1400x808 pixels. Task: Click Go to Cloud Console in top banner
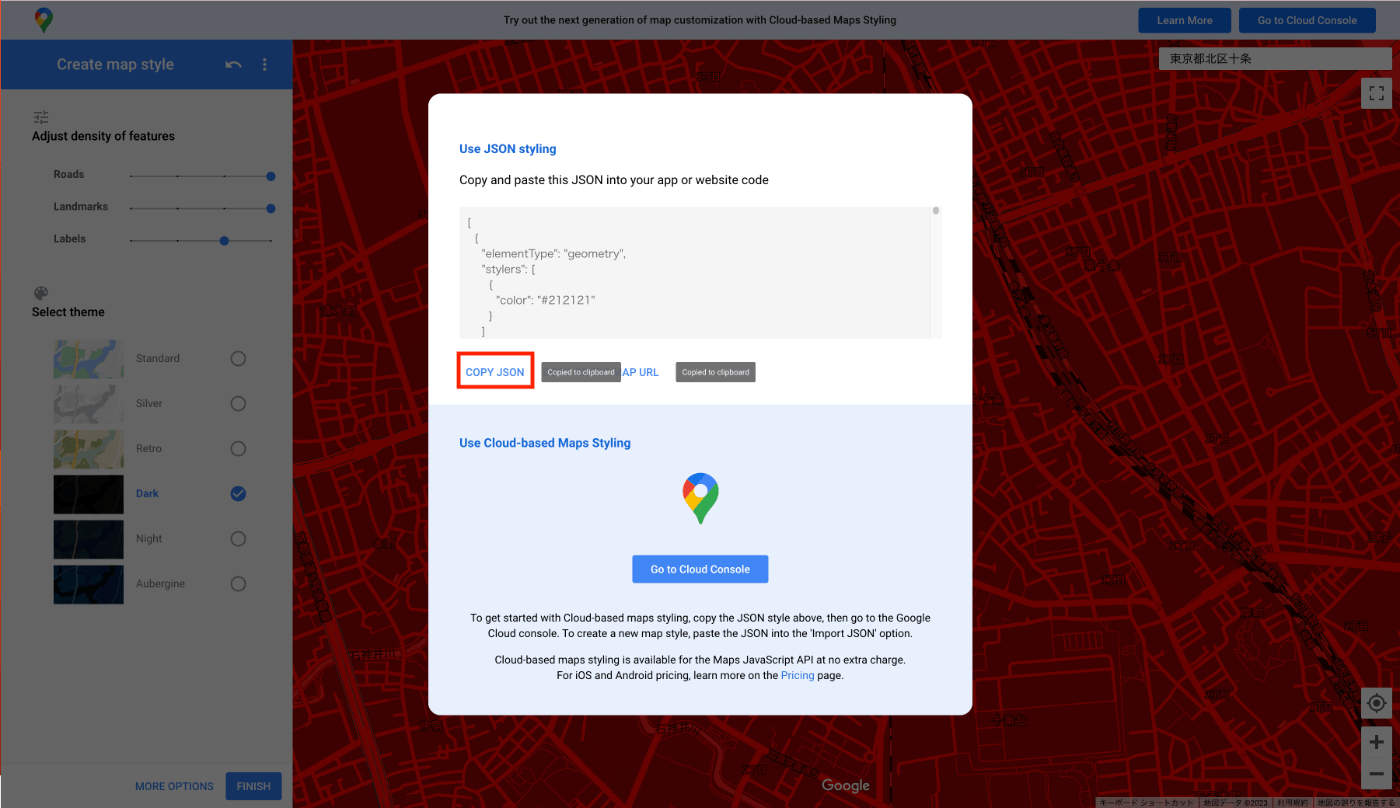coord(1307,20)
